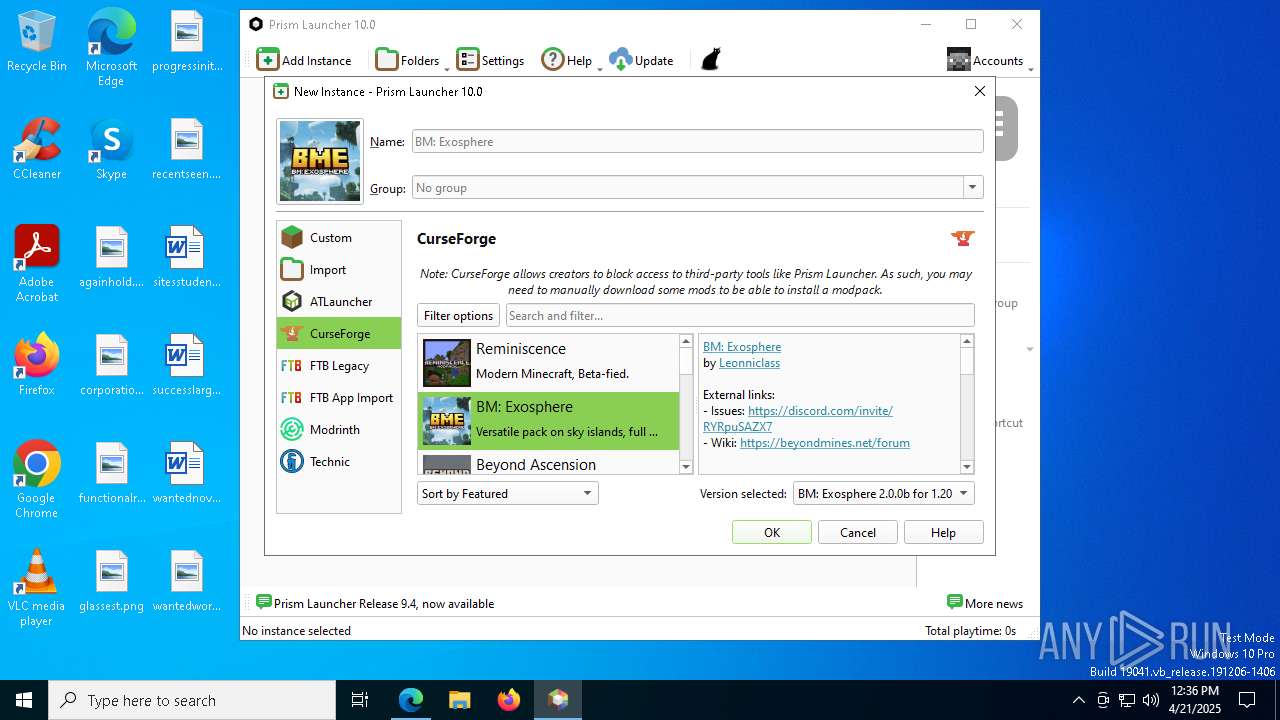Click the Filter options button
Screen dimensions: 1280x720
[458, 315]
